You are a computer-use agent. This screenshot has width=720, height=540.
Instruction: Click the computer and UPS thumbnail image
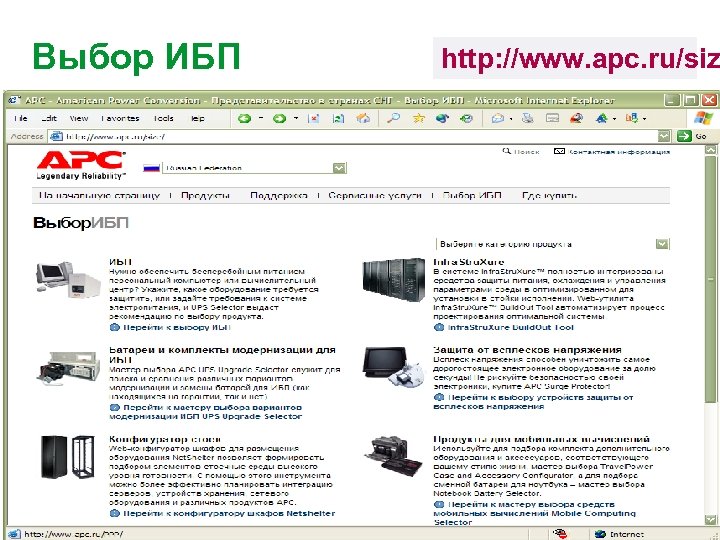68,280
